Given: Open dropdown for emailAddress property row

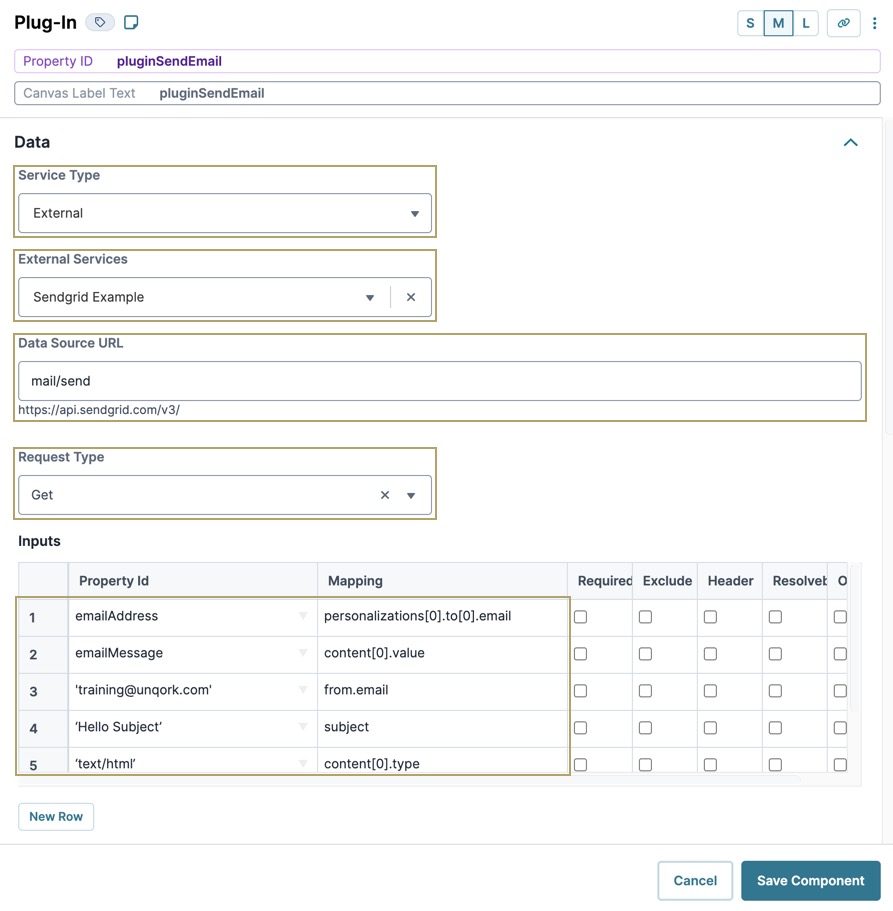Looking at the screenshot, I should tap(303, 616).
